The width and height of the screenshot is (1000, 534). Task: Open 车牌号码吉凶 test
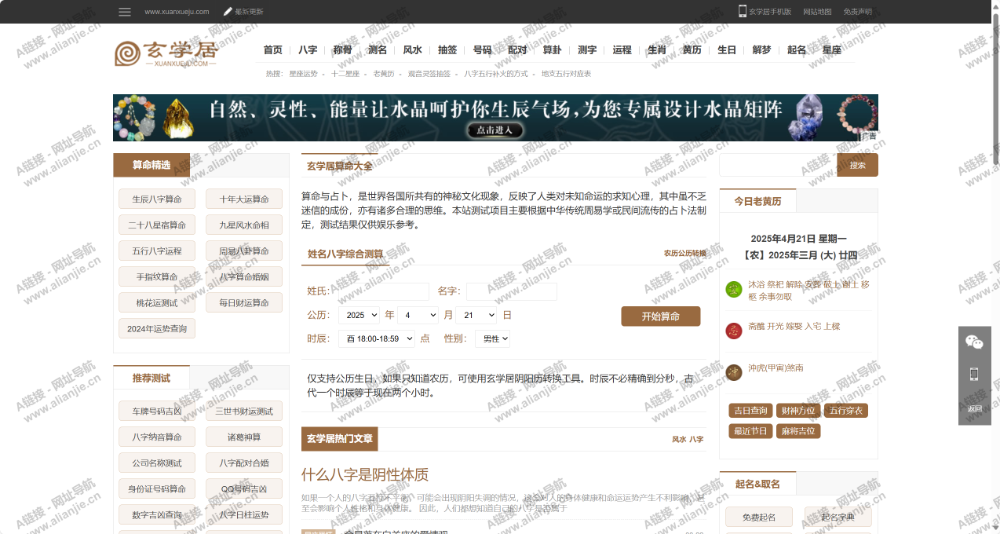pos(157,412)
